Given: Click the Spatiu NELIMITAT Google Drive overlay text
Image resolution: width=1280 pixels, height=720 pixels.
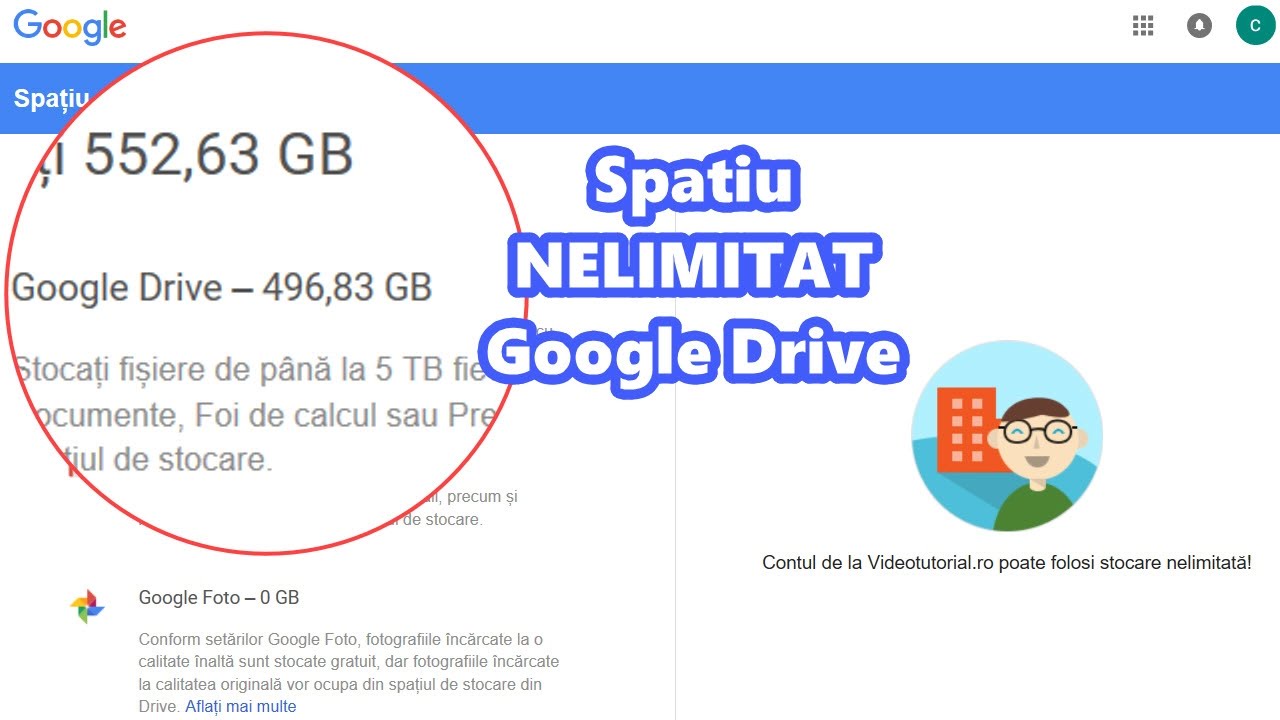Looking at the screenshot, I should coord(694,268).
